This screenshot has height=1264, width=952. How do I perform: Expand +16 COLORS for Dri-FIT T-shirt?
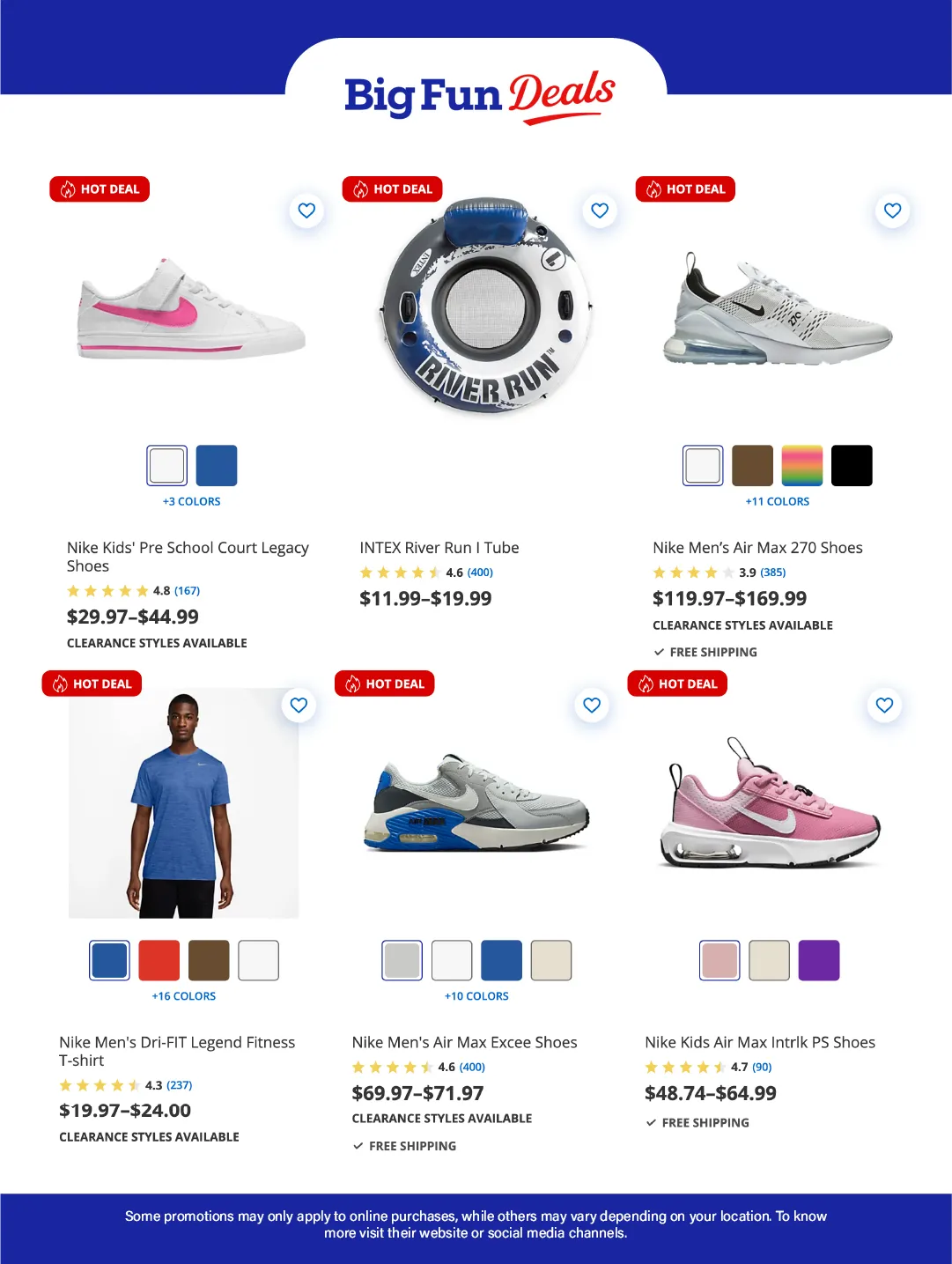click(183, 996)
